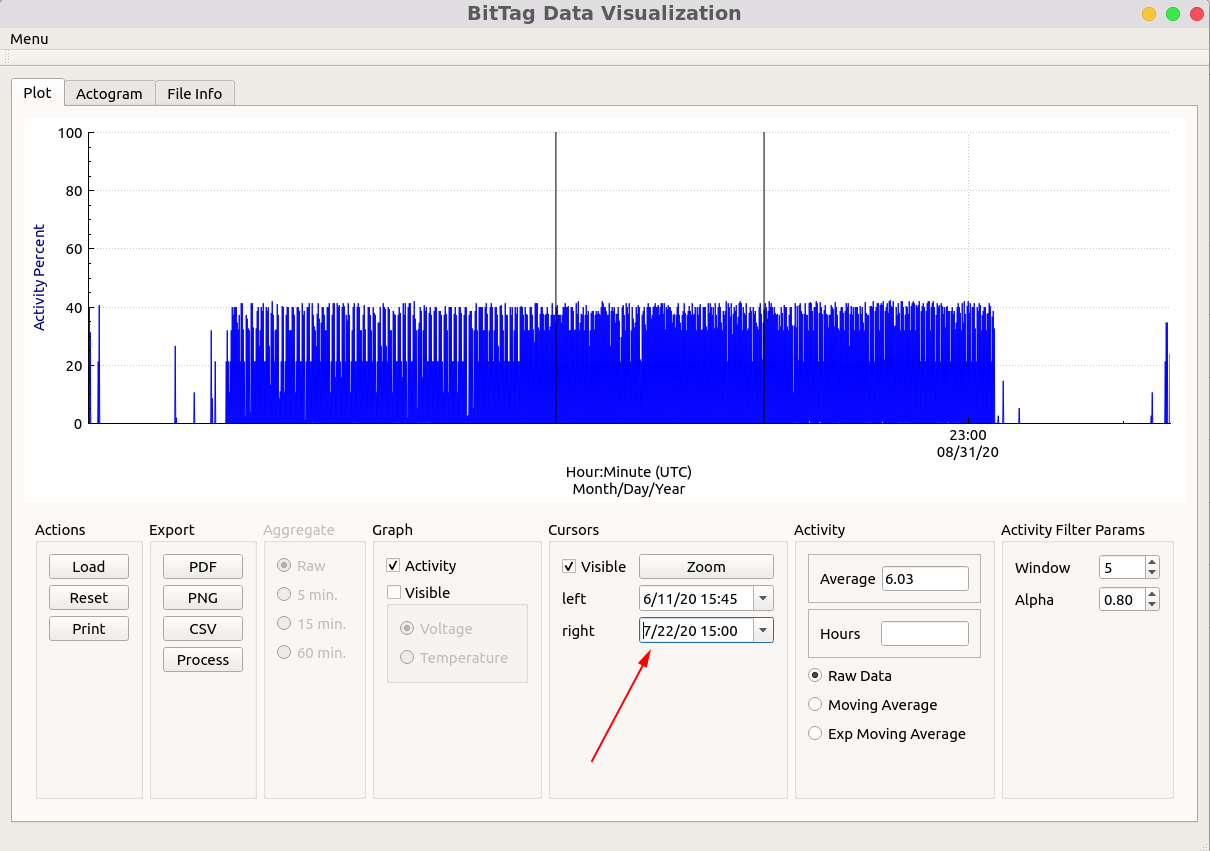Uncheck the Cursors Visible checkbox
This screenshot has width=1210, height=851.
click(570, 567)
